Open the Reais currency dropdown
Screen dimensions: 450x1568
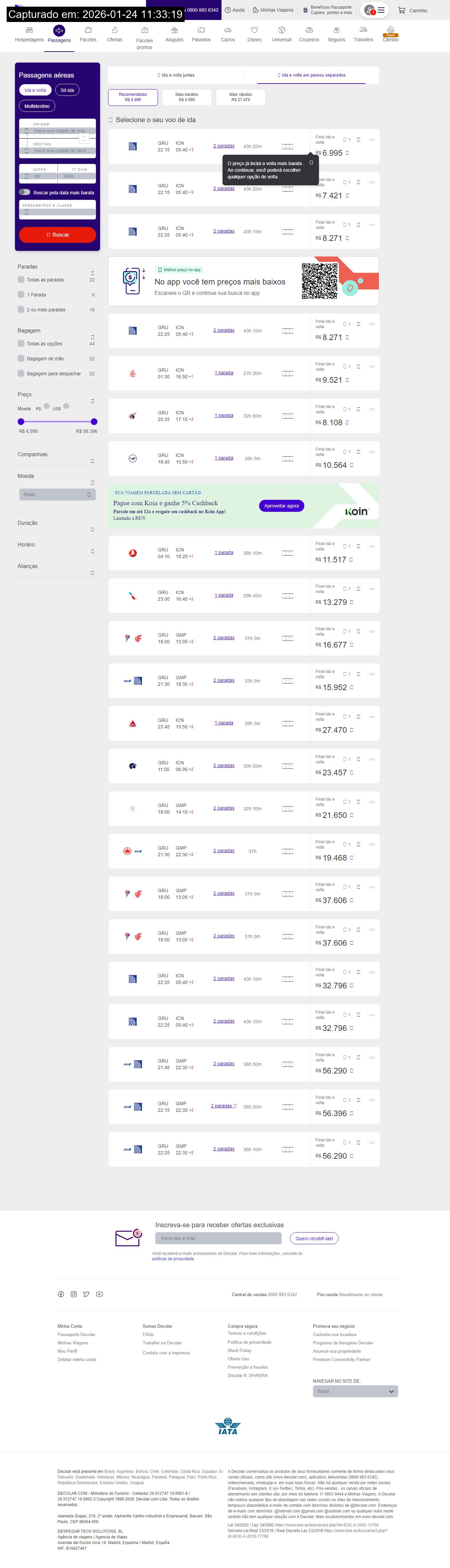57,494
